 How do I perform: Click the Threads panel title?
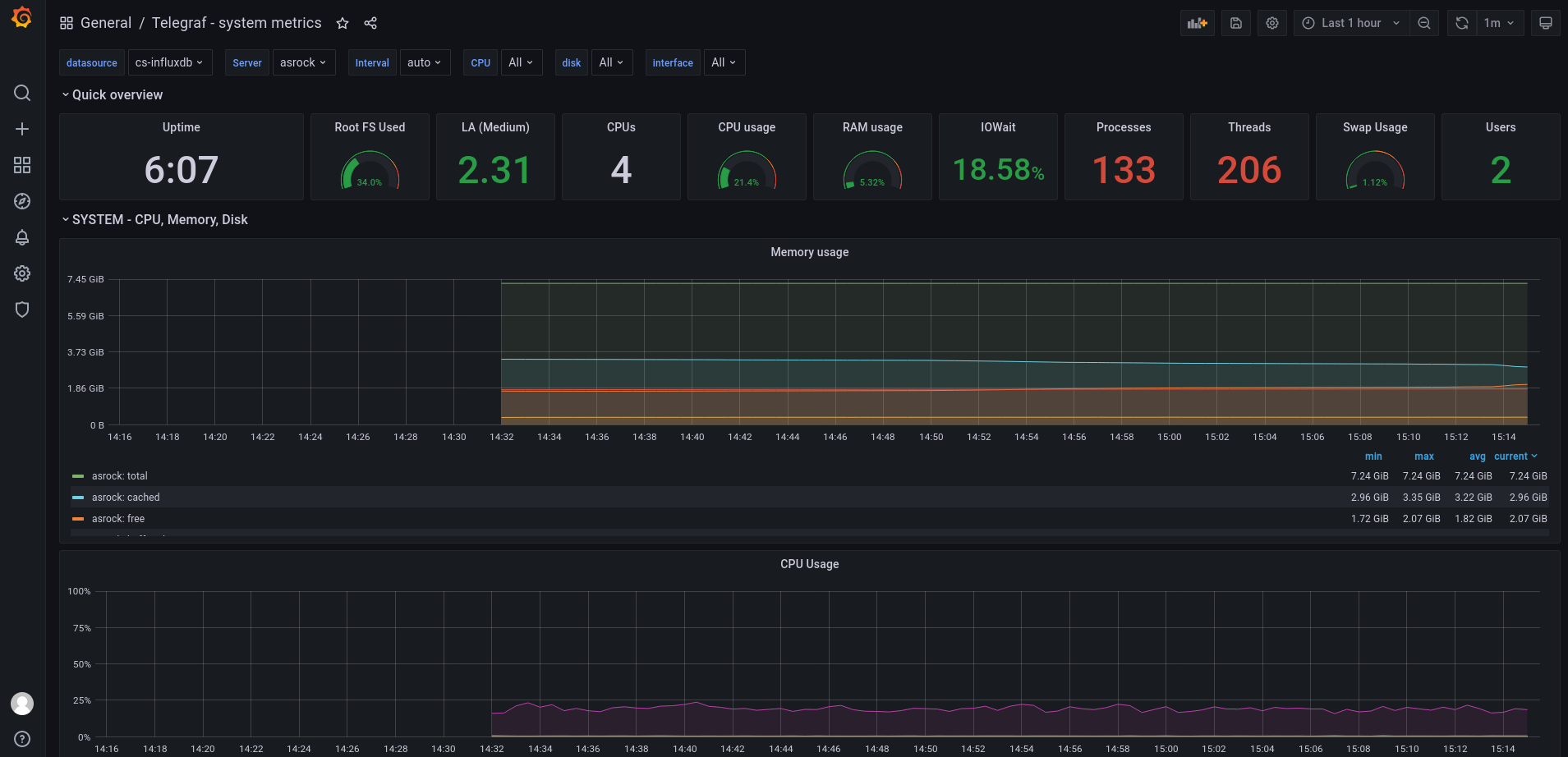click(1249, 127)
